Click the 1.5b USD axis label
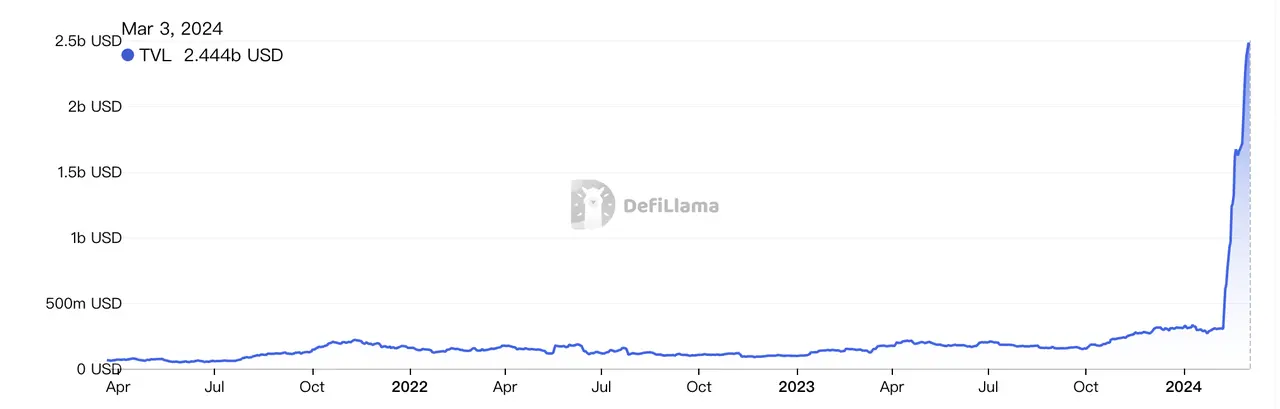Viewport: 1280px width, 409px height. pos(88,172)
